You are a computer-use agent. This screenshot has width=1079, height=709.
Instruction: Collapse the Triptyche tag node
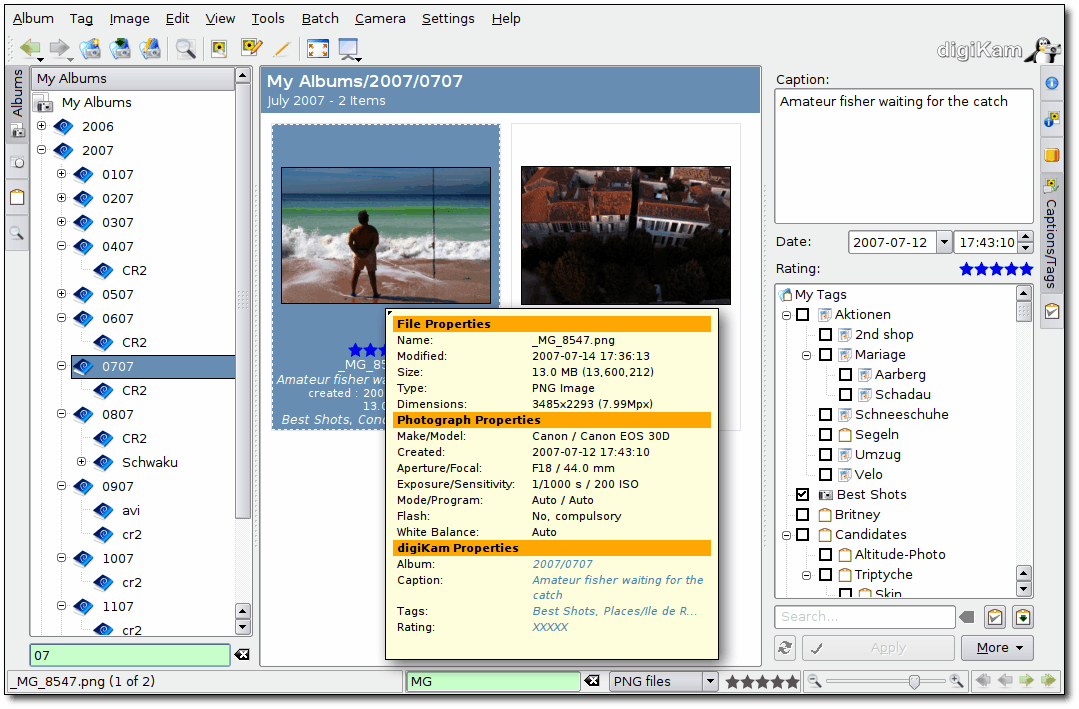(806, 575)
